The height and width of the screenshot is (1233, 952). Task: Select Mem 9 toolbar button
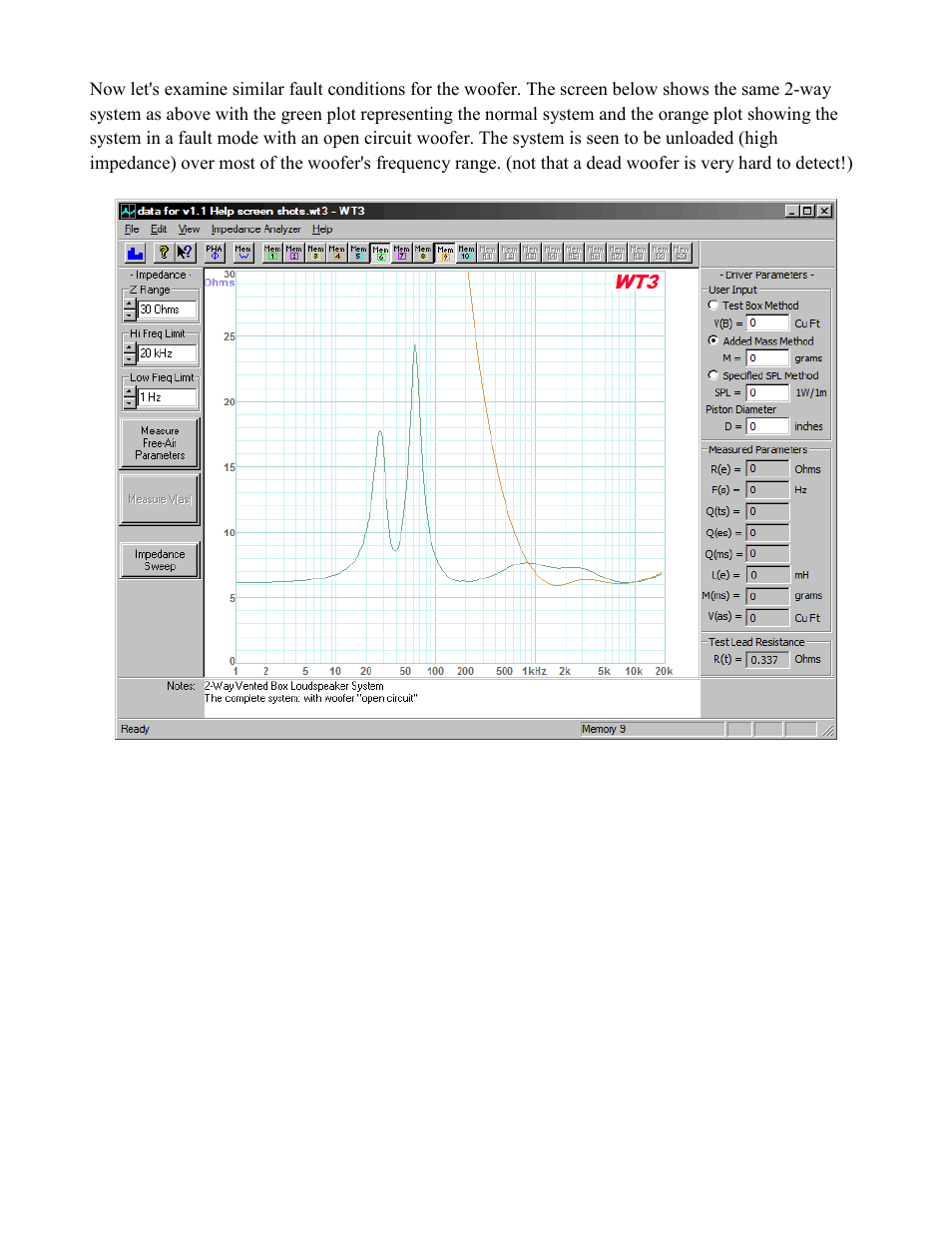(445, 253)
